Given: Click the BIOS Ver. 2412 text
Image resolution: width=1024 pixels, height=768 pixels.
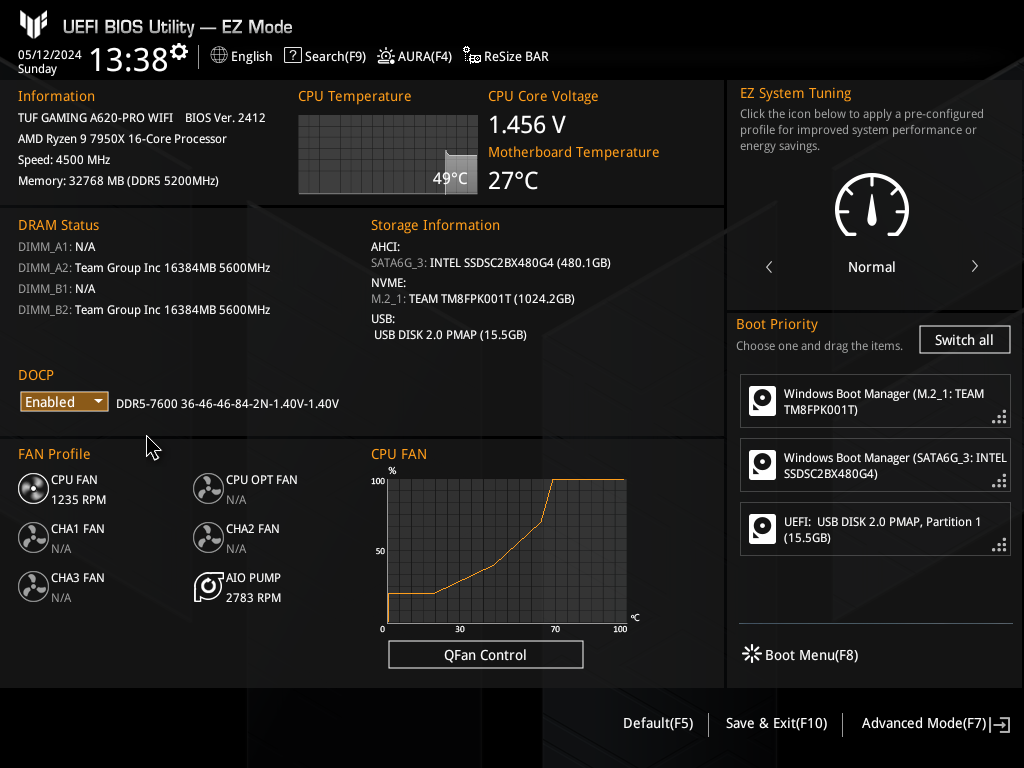Looking at the screenshot, I should coord(225,118).
